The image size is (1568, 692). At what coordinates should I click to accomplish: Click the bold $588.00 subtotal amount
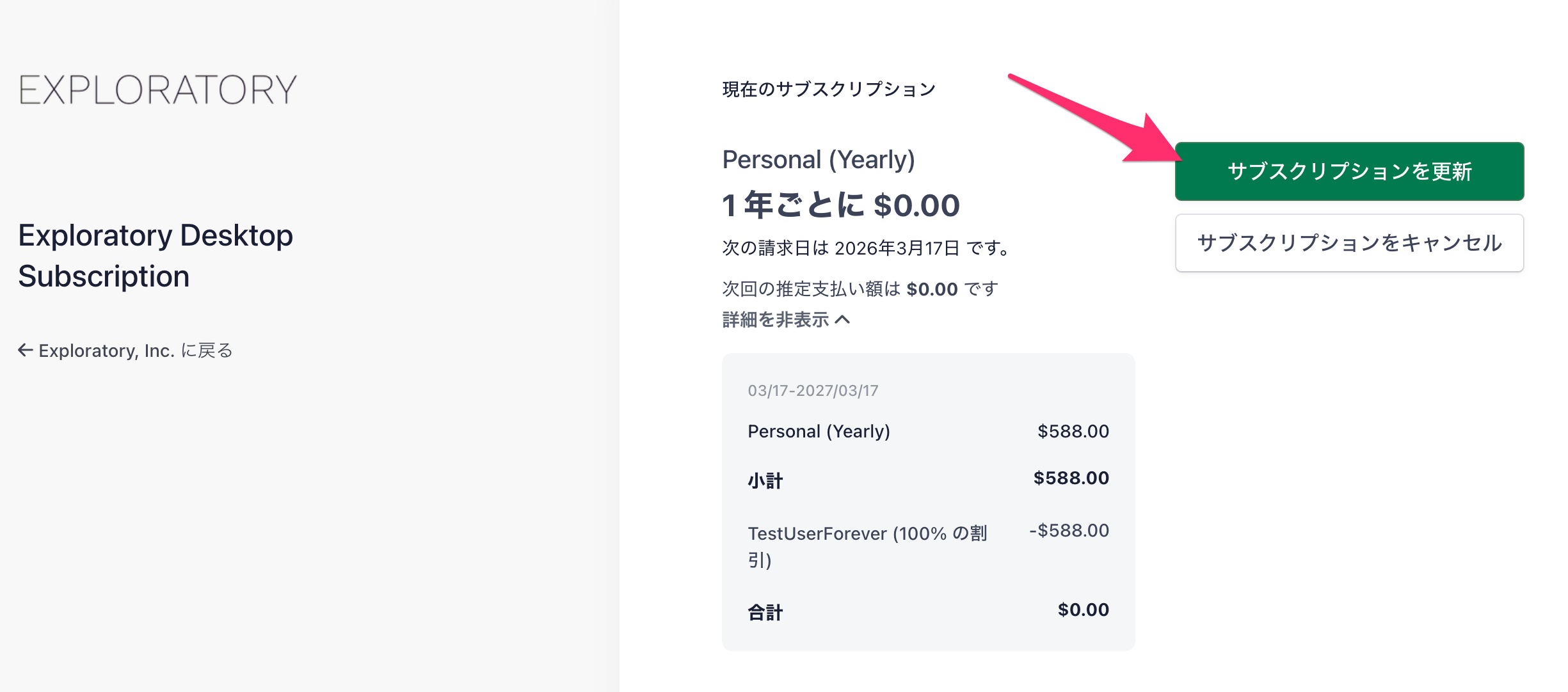click(1071, 478)
